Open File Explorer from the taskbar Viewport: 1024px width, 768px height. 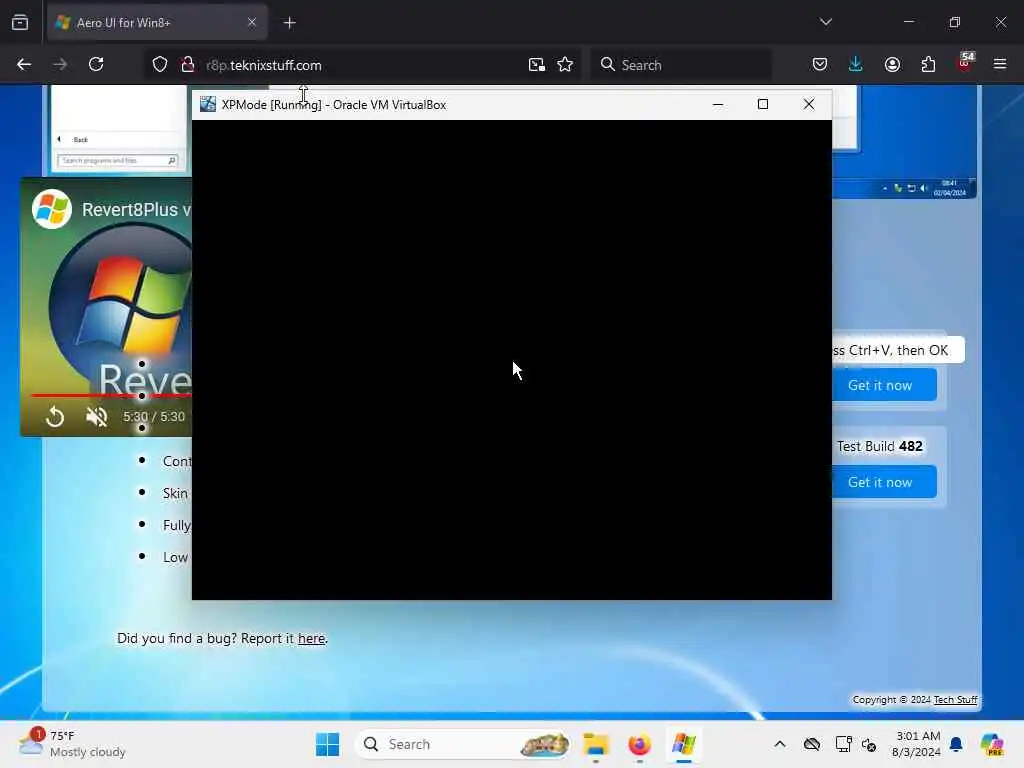coord(596,744)
